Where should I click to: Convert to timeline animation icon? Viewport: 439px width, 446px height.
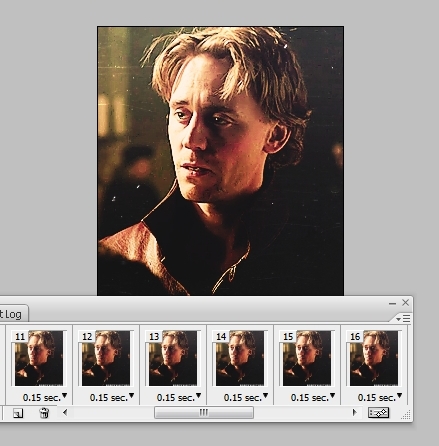(x=378, y=413)
